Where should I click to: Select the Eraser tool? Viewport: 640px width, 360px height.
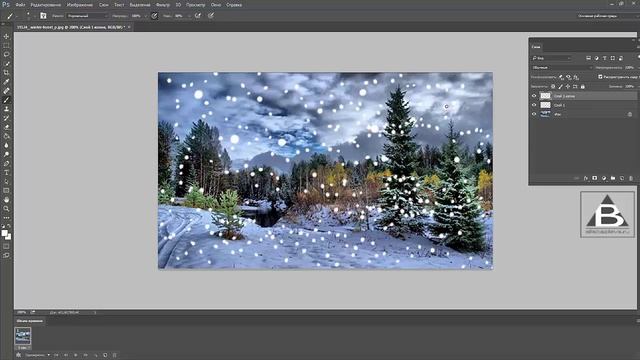[6, 127]
